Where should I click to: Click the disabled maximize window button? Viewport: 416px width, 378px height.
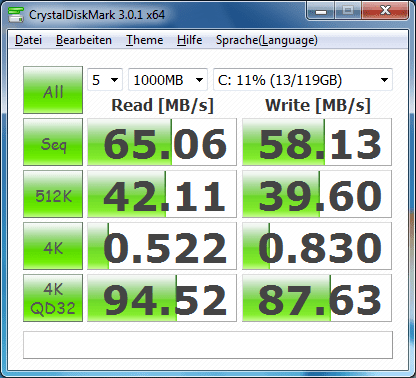point(348,11)
